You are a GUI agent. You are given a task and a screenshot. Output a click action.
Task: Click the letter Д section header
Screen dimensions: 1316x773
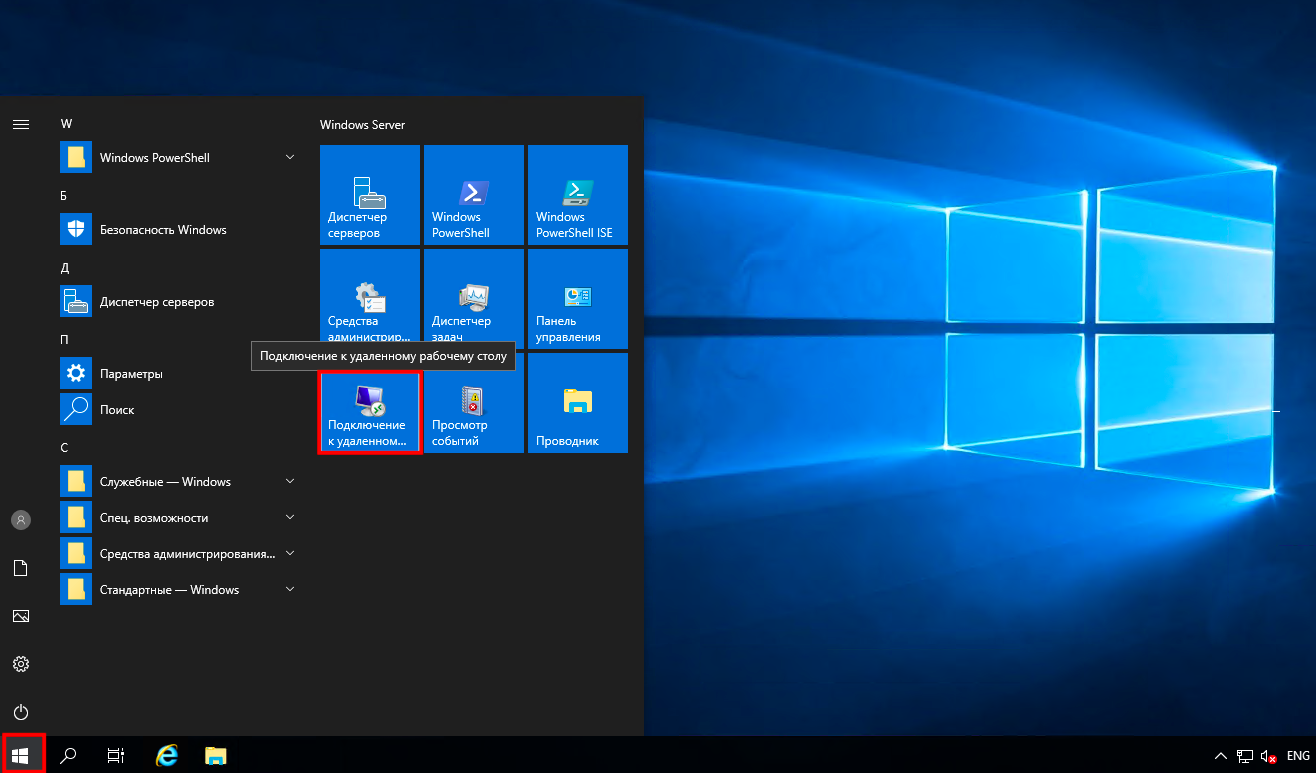click(65, 268)
